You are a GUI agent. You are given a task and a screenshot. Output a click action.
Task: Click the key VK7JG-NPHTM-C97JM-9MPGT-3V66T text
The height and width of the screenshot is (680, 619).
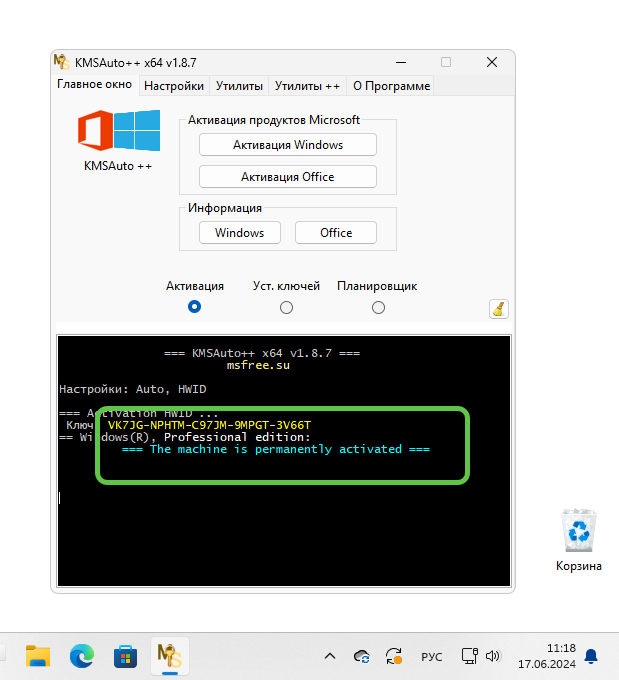click(x=209, y=425)
